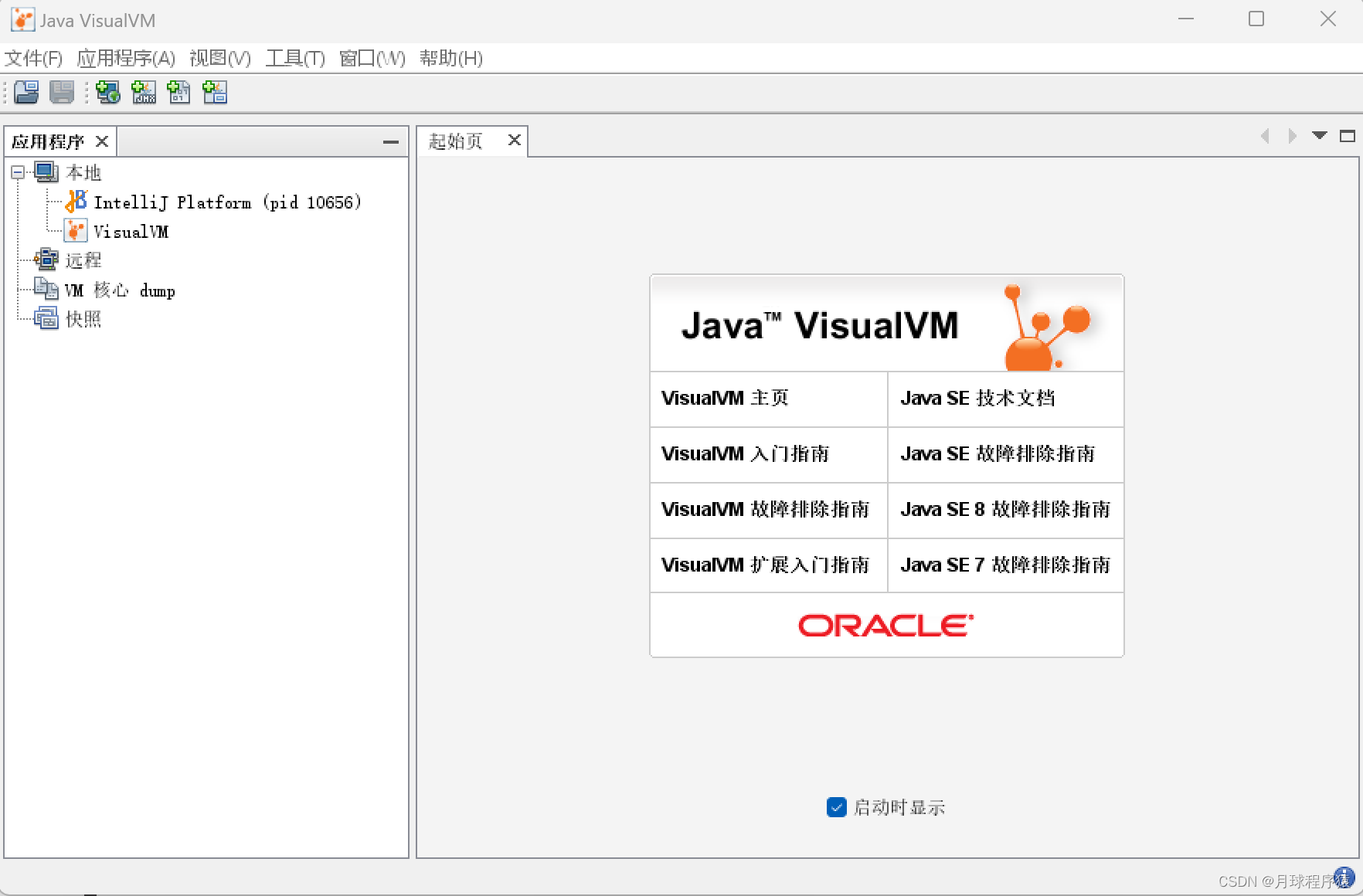The width and height of the screenshot is (1363, 896).
Task: Click the greyed-out Save toolbar icon
Action: point(62,93)
